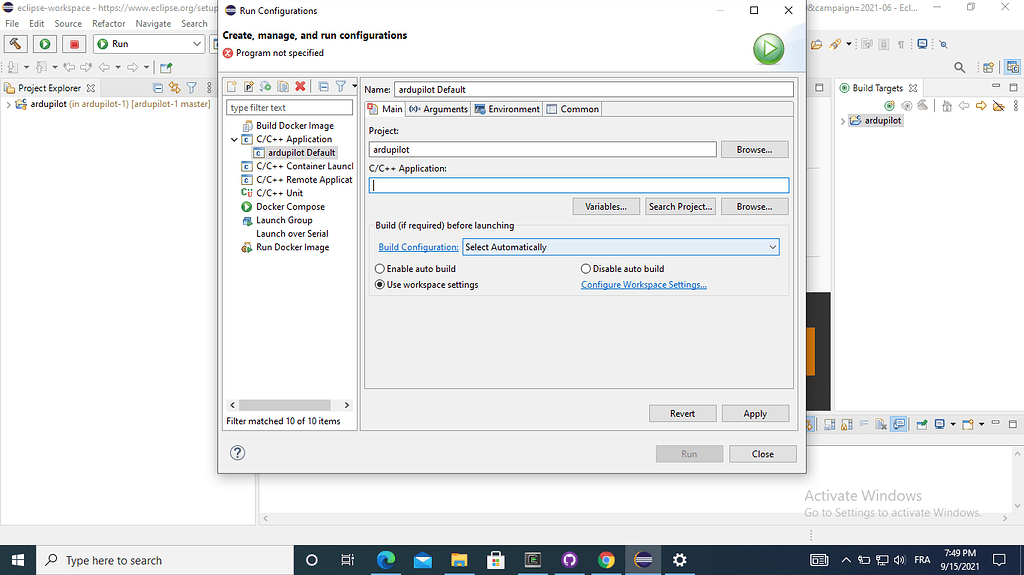Viewport: 1024px width, 575px height.
Task: Select the Enable auto build option
Action: pos(380,269)
